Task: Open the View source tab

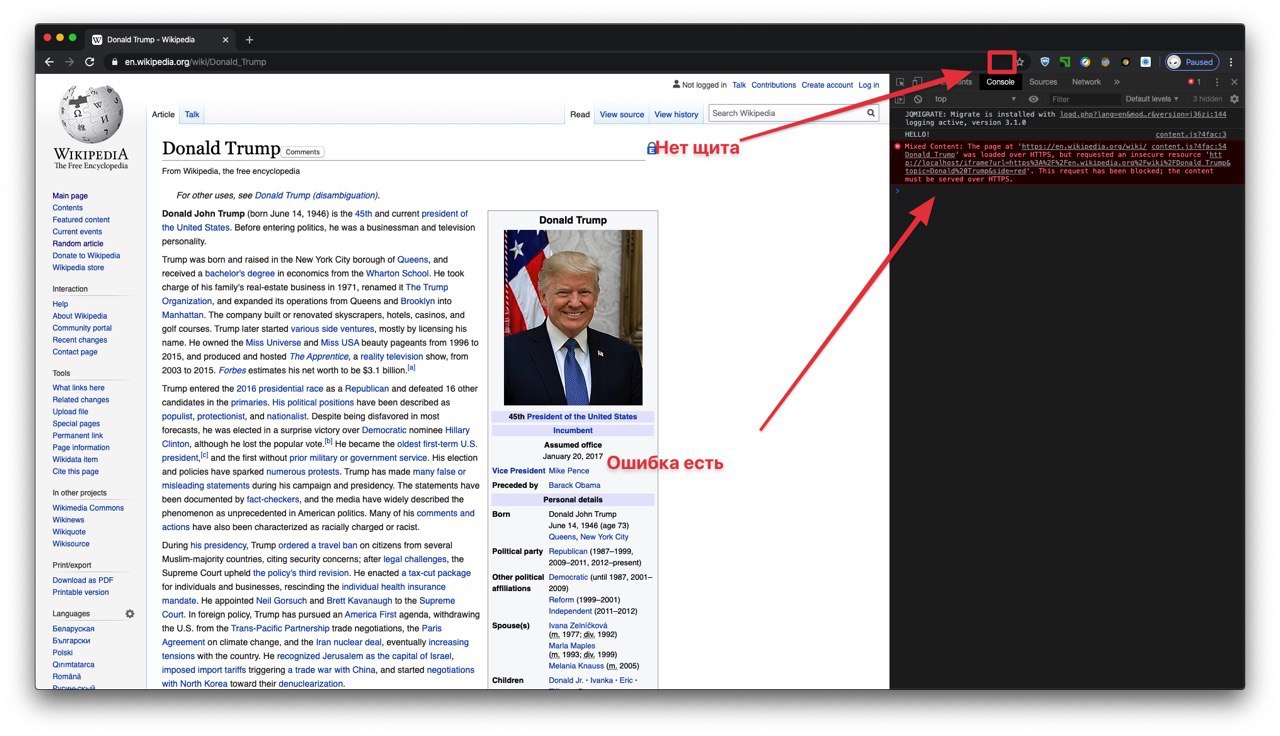Action: coord(622,115)
